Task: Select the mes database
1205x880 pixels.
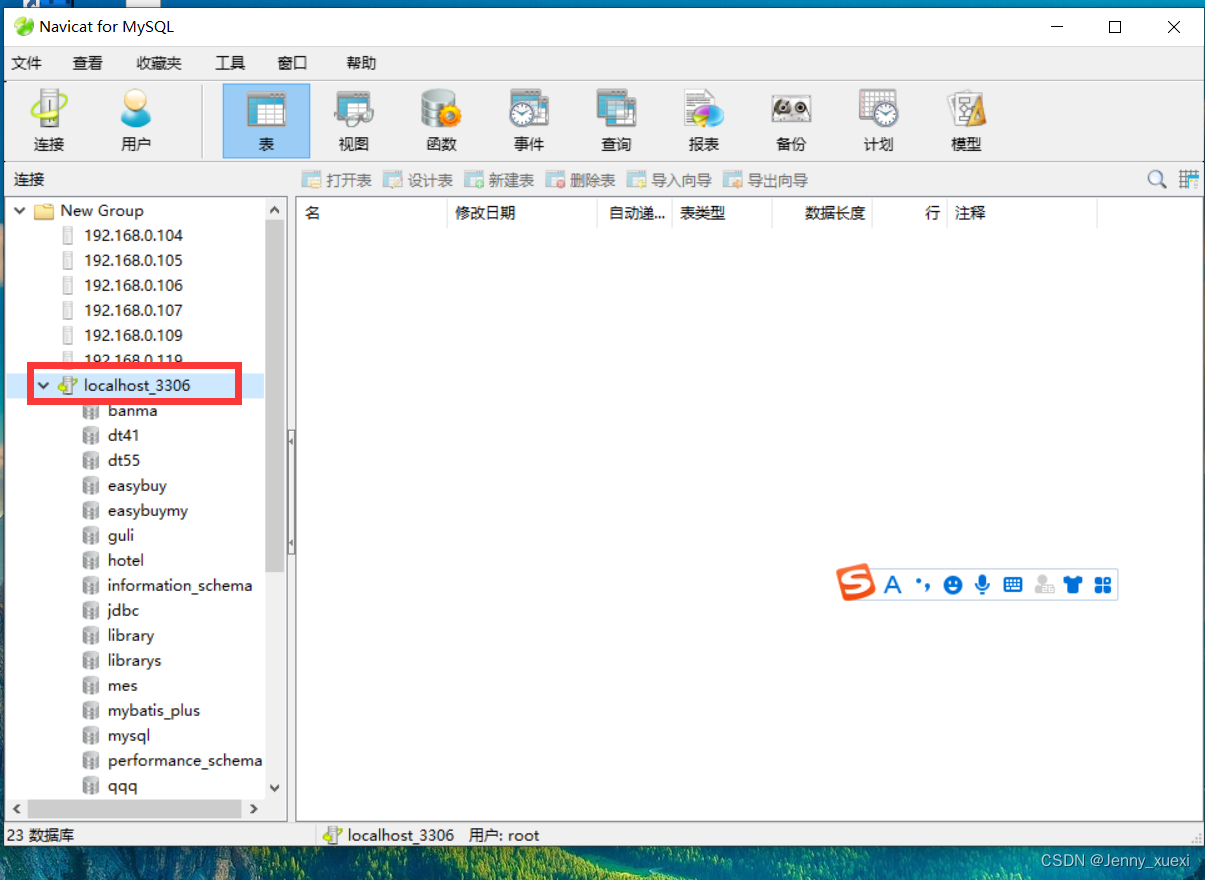Action: point(122,685)
